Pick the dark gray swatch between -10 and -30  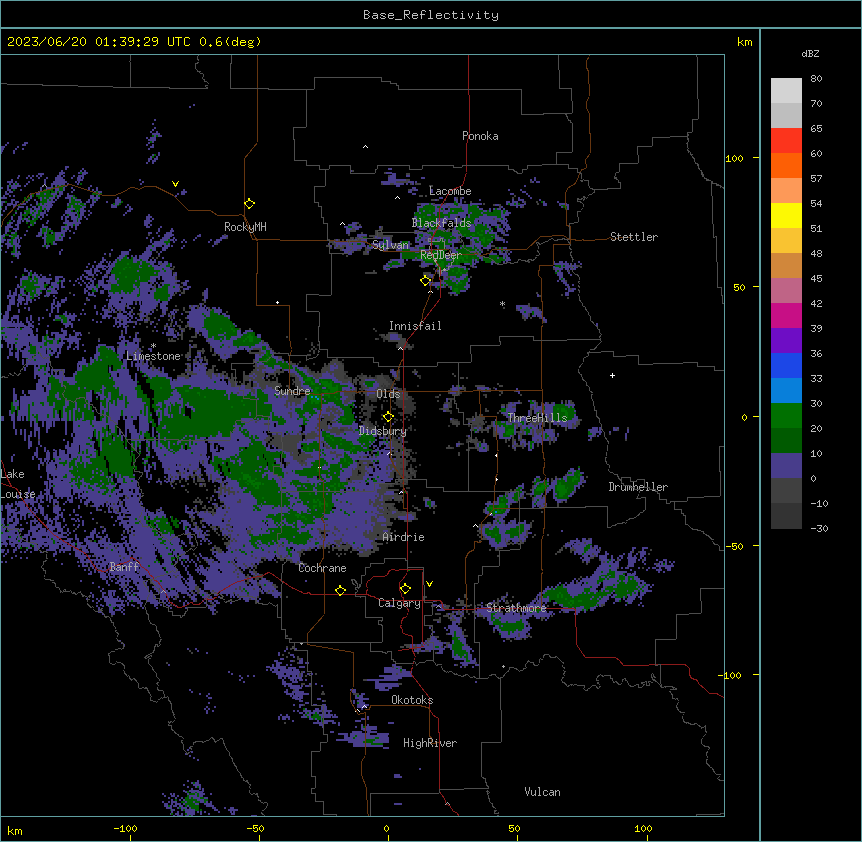pyautogui.click(x=786, y=516)
